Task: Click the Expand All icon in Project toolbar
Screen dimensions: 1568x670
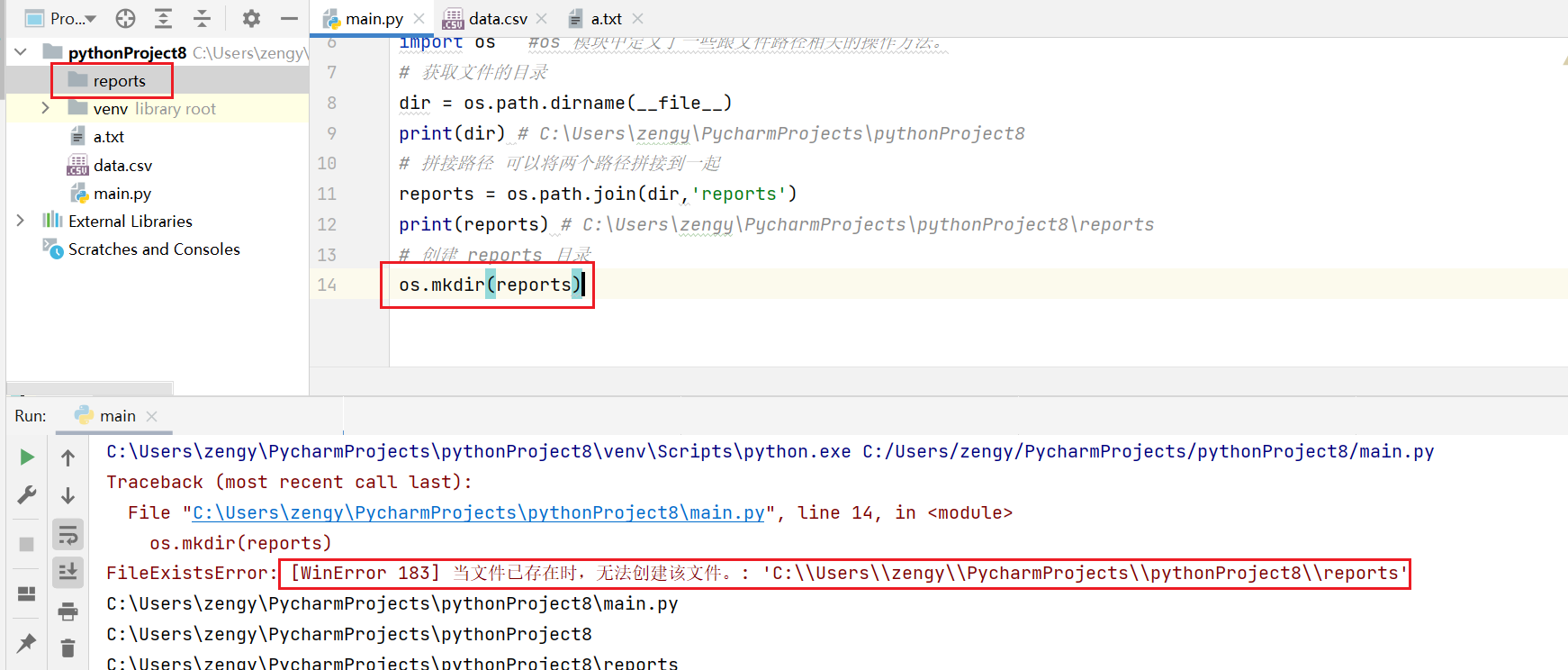Action: pyautogui.click(x=164, y=18)
